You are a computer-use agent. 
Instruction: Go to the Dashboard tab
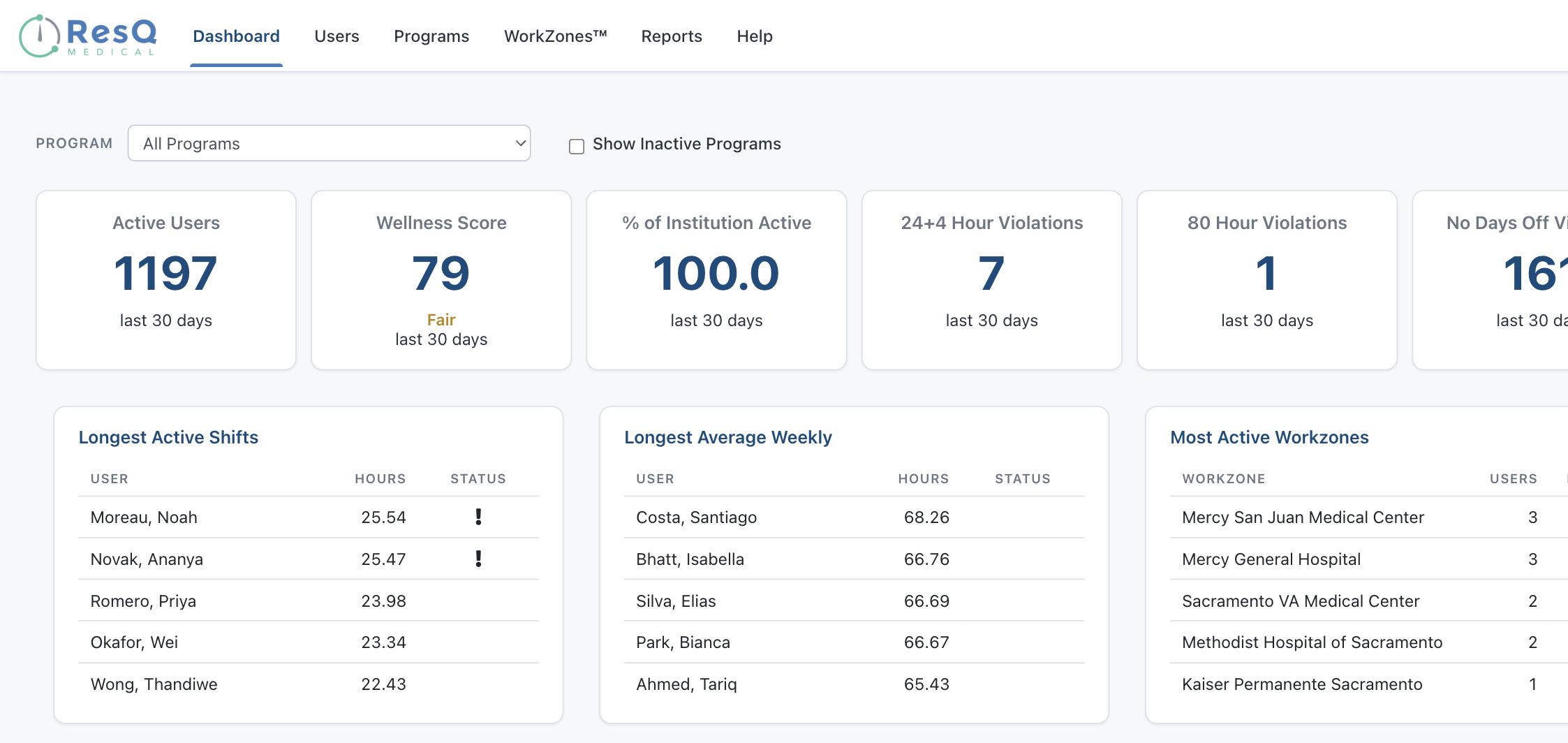(x=236, y=36)
